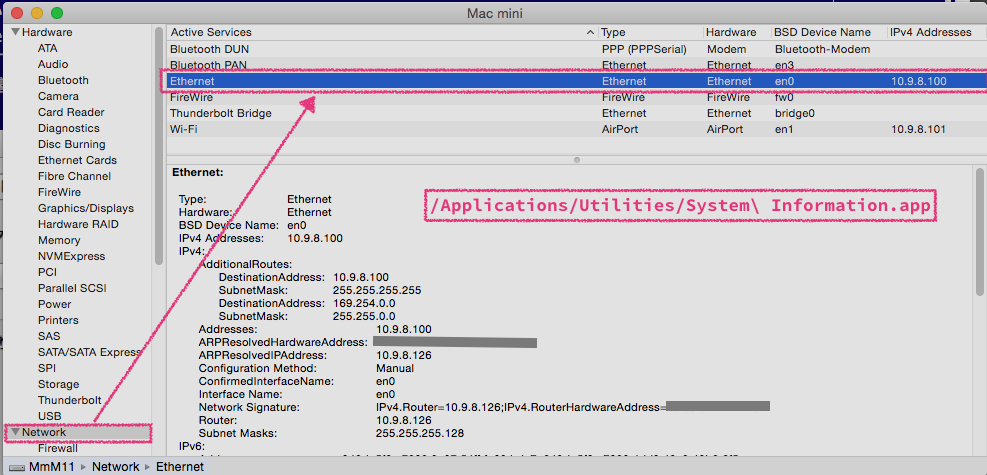Select Thunderbolt in the sidebar

[69, 400]
